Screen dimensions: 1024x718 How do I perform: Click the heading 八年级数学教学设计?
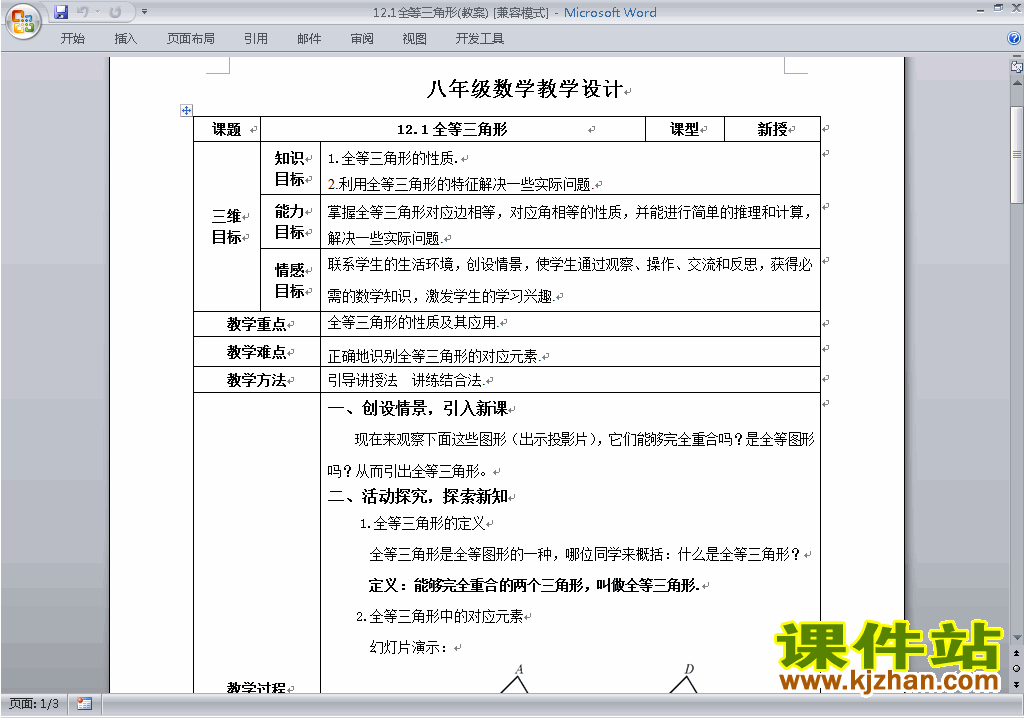(524, 90)
